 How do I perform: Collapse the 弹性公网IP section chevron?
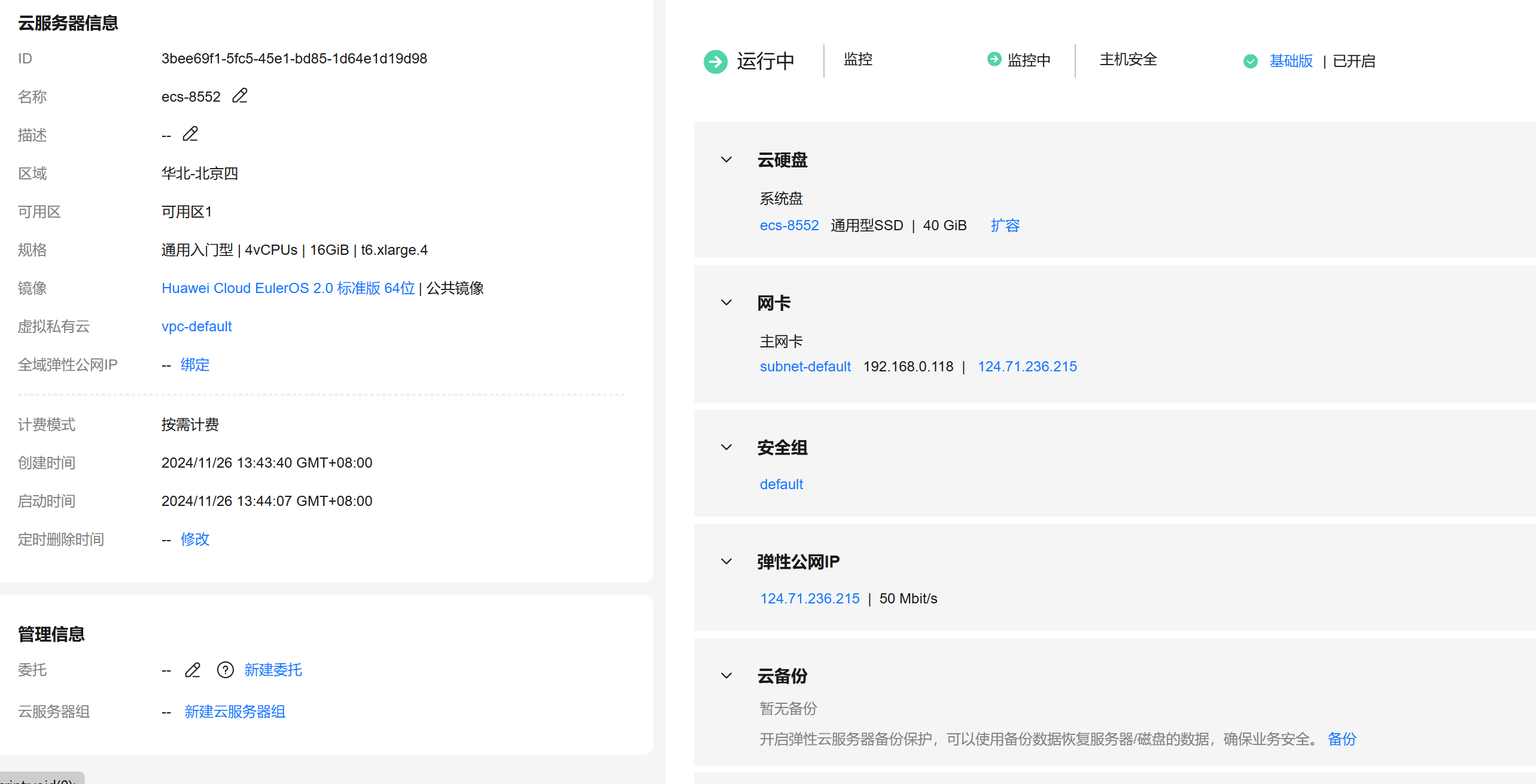726,562
